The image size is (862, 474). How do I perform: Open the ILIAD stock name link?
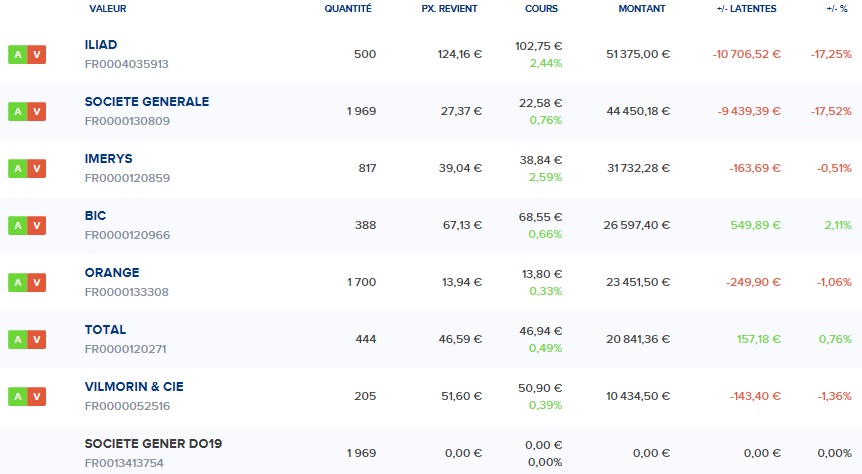click(x=101, y=45)
